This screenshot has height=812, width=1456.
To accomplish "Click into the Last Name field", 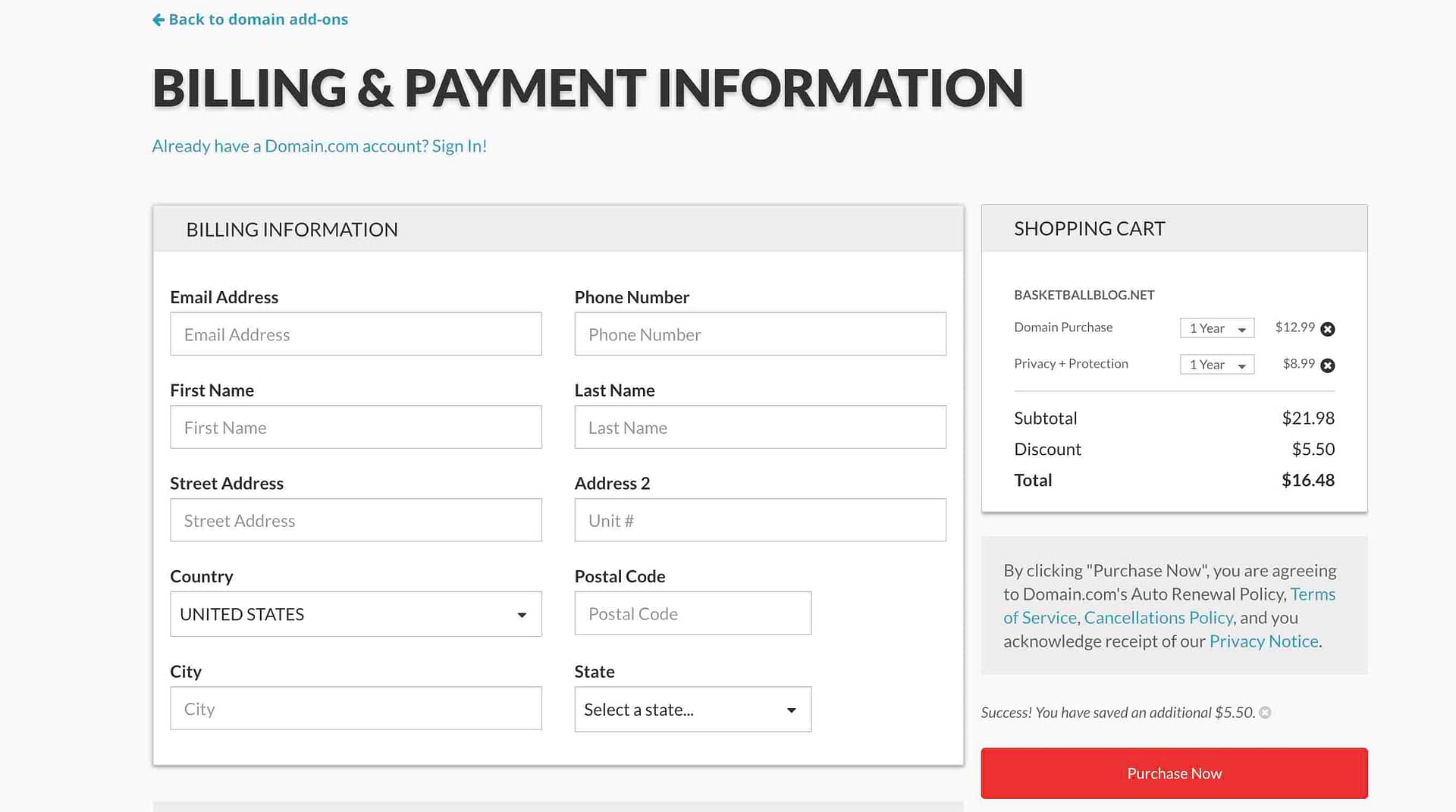I will click(760, 428).
